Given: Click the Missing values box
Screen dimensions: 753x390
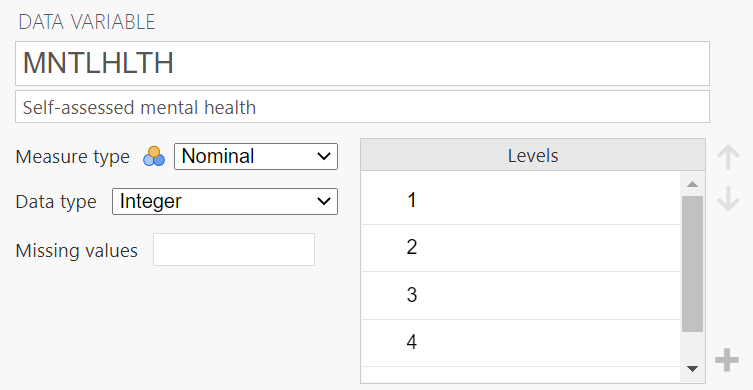Looking at the screenshot, I should click(234, 250).
